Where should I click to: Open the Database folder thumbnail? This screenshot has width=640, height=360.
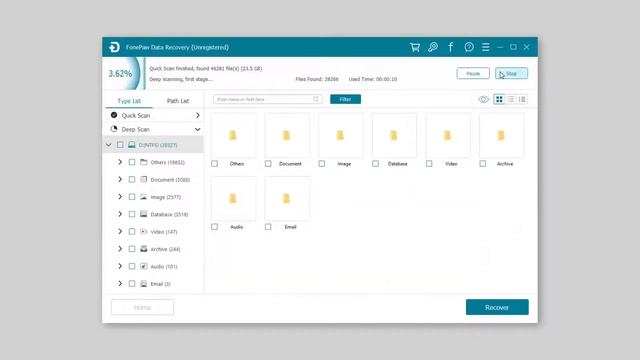tap(394, 136)
